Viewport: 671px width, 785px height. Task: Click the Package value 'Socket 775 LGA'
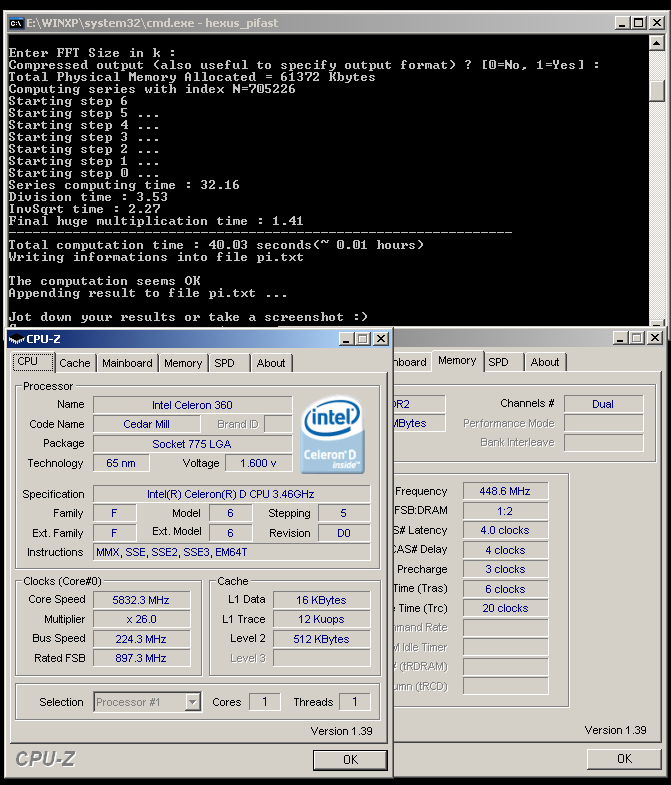pyautogui.click(x=192, y=444)
